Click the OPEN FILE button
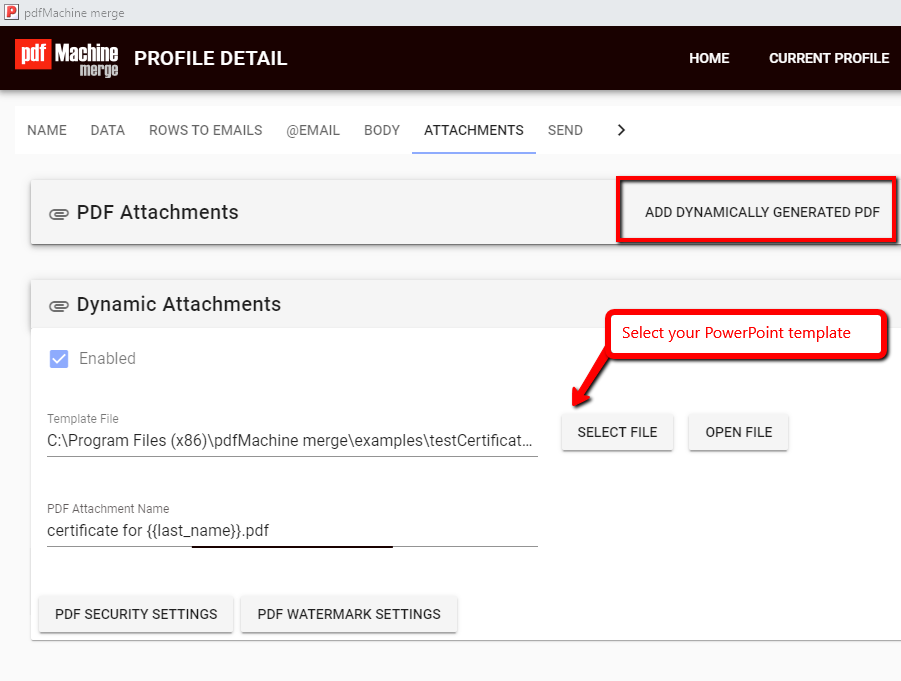 pos(738,432)
